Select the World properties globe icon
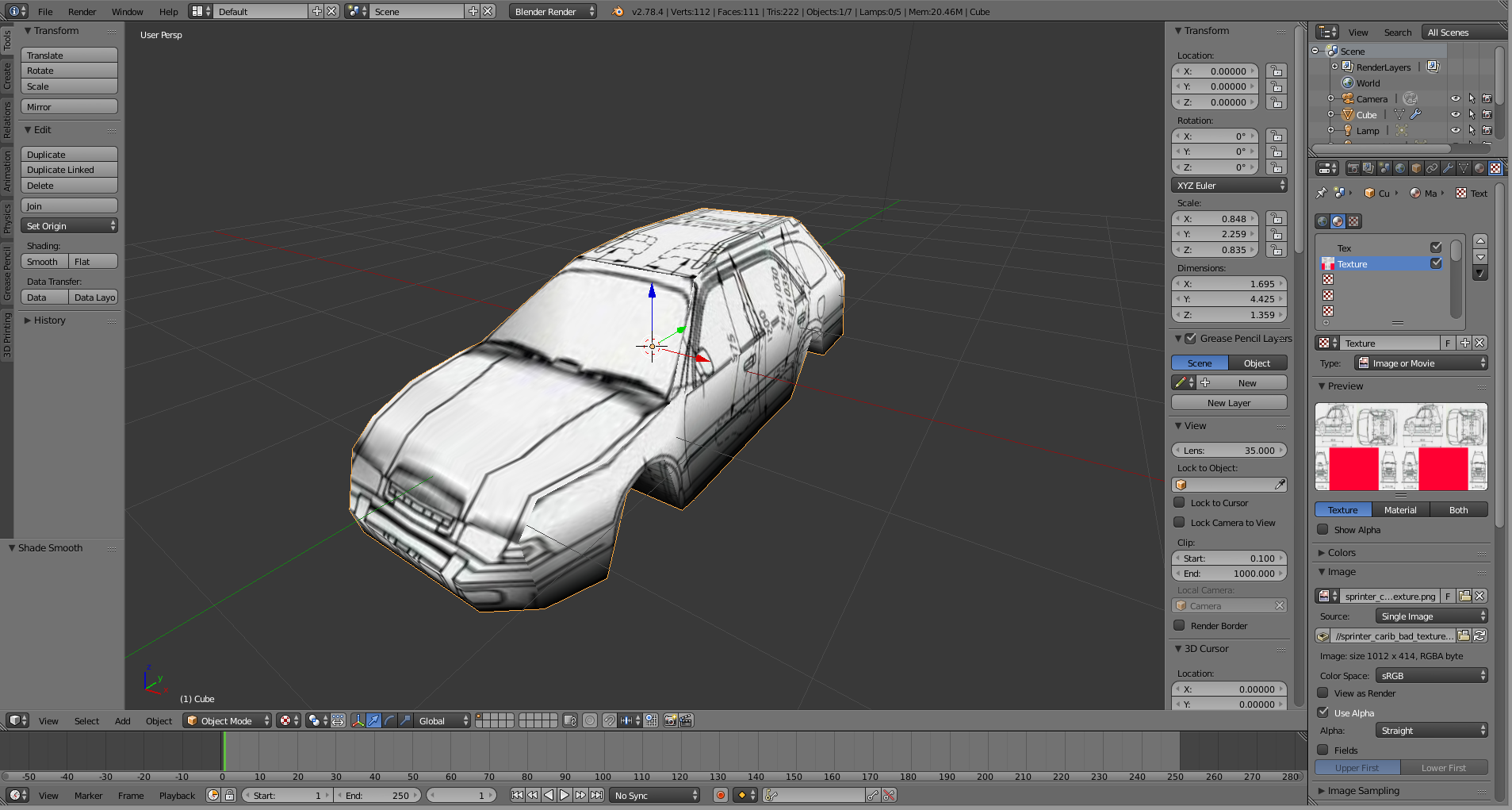 point(1400,168)
